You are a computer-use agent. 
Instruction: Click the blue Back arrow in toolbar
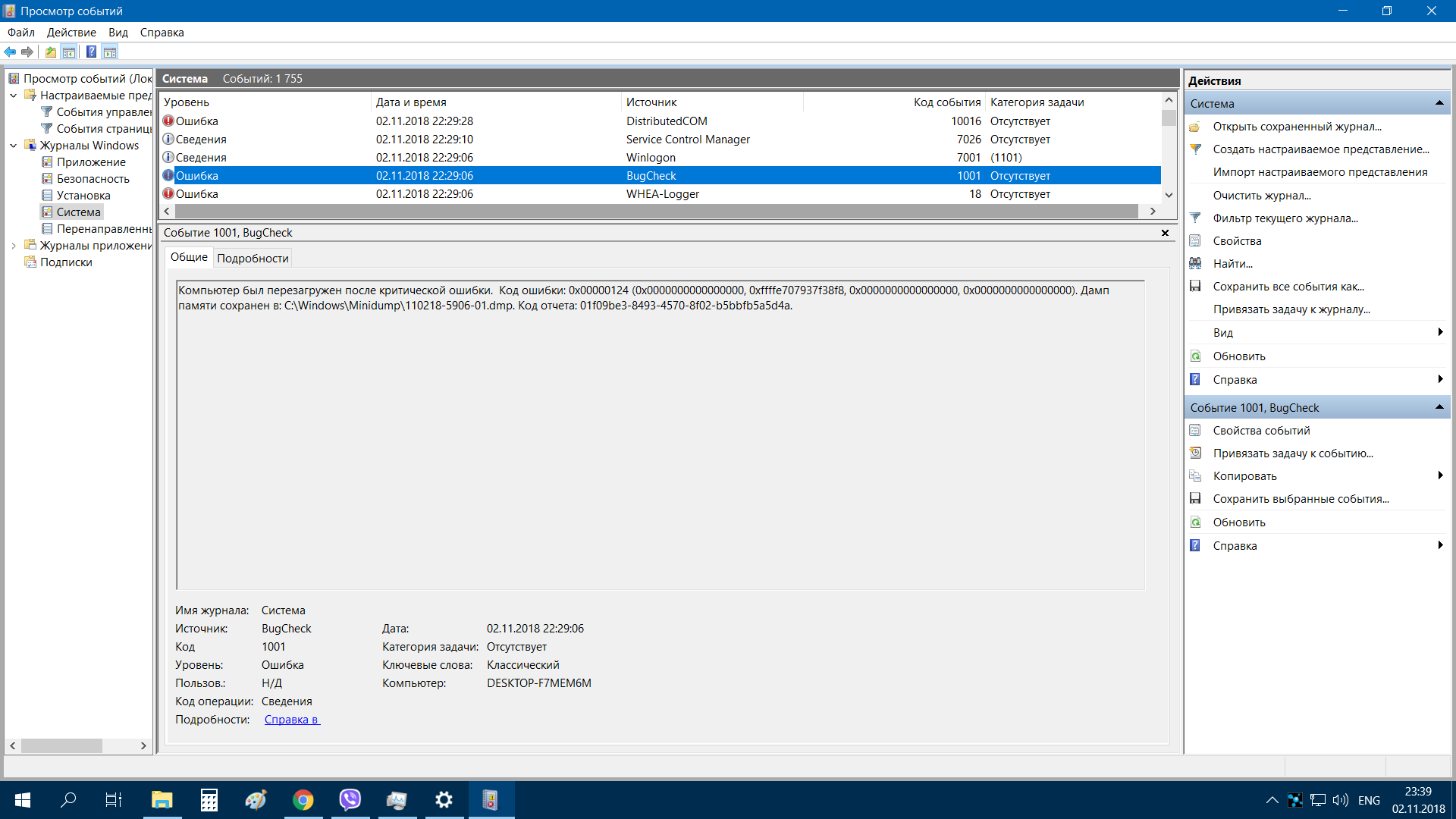point(10,52)
